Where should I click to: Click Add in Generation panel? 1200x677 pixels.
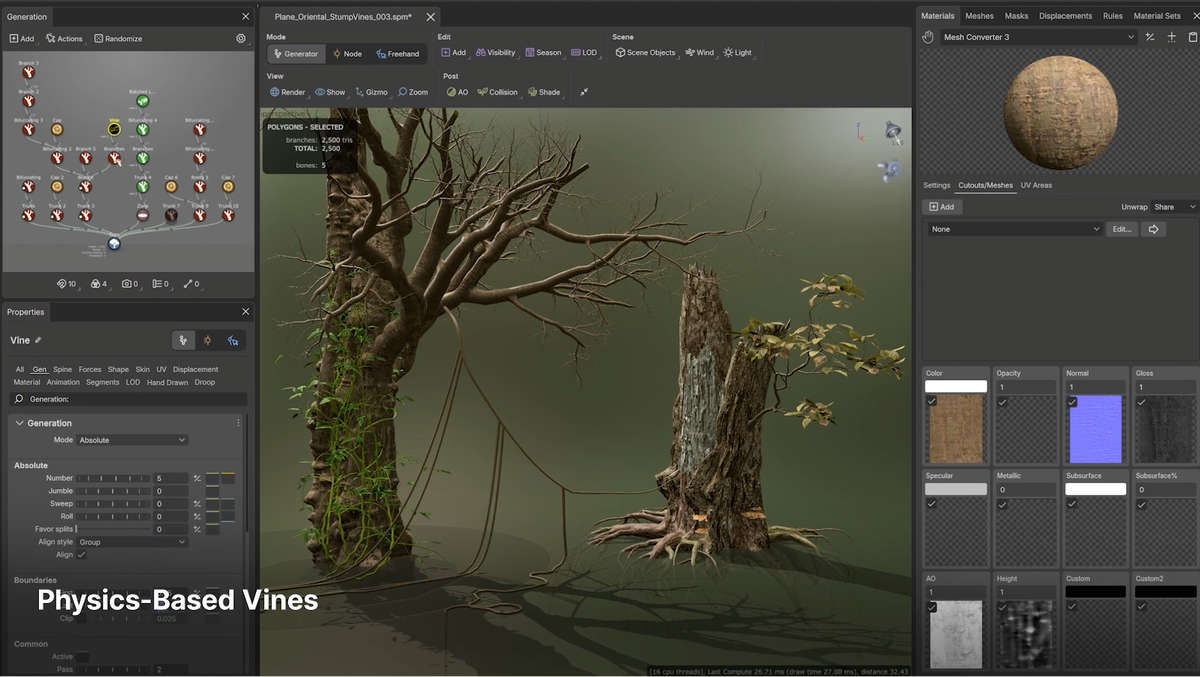(21, 38)
